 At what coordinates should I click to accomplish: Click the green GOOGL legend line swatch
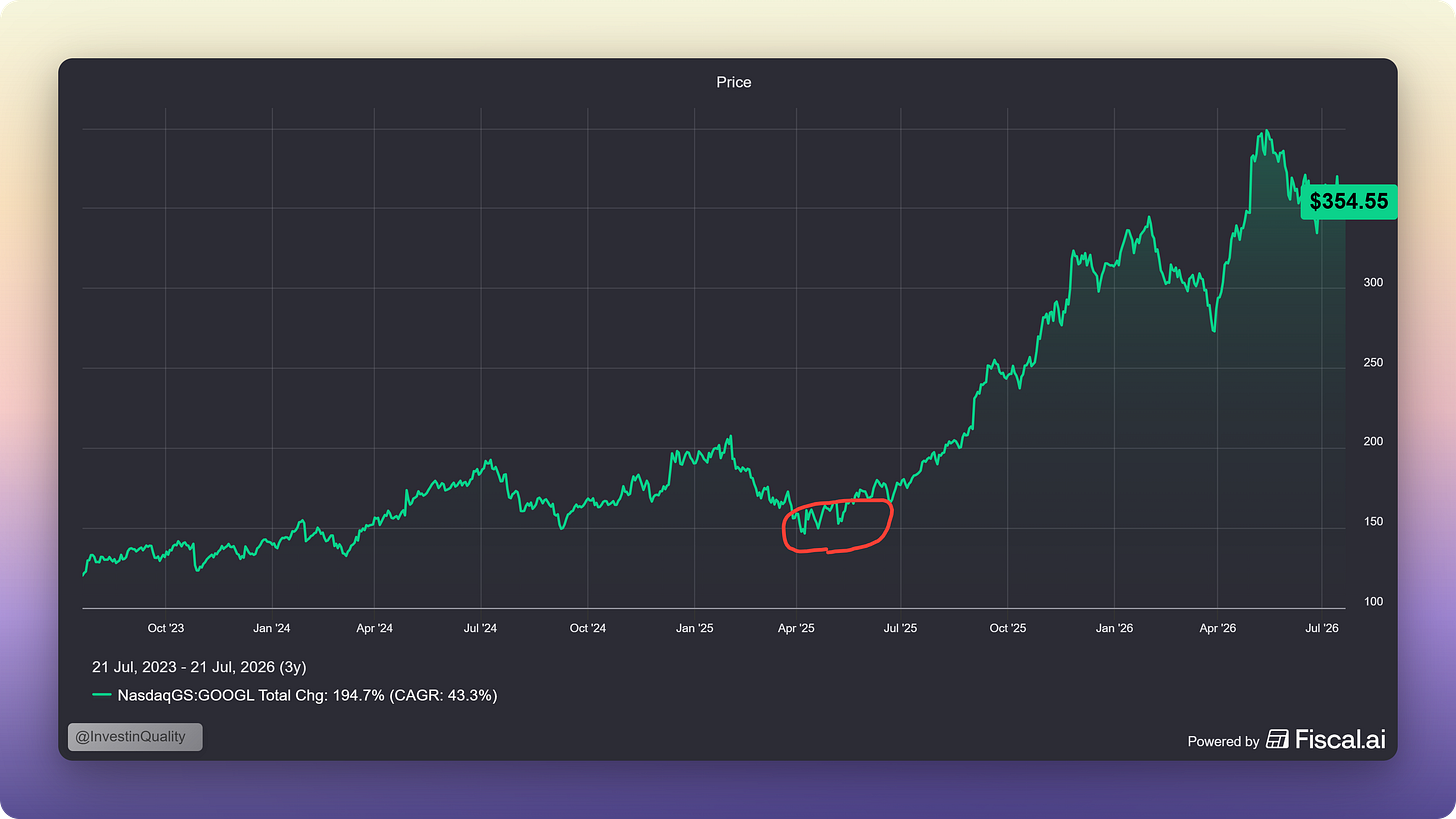click(x=102, y=695)
